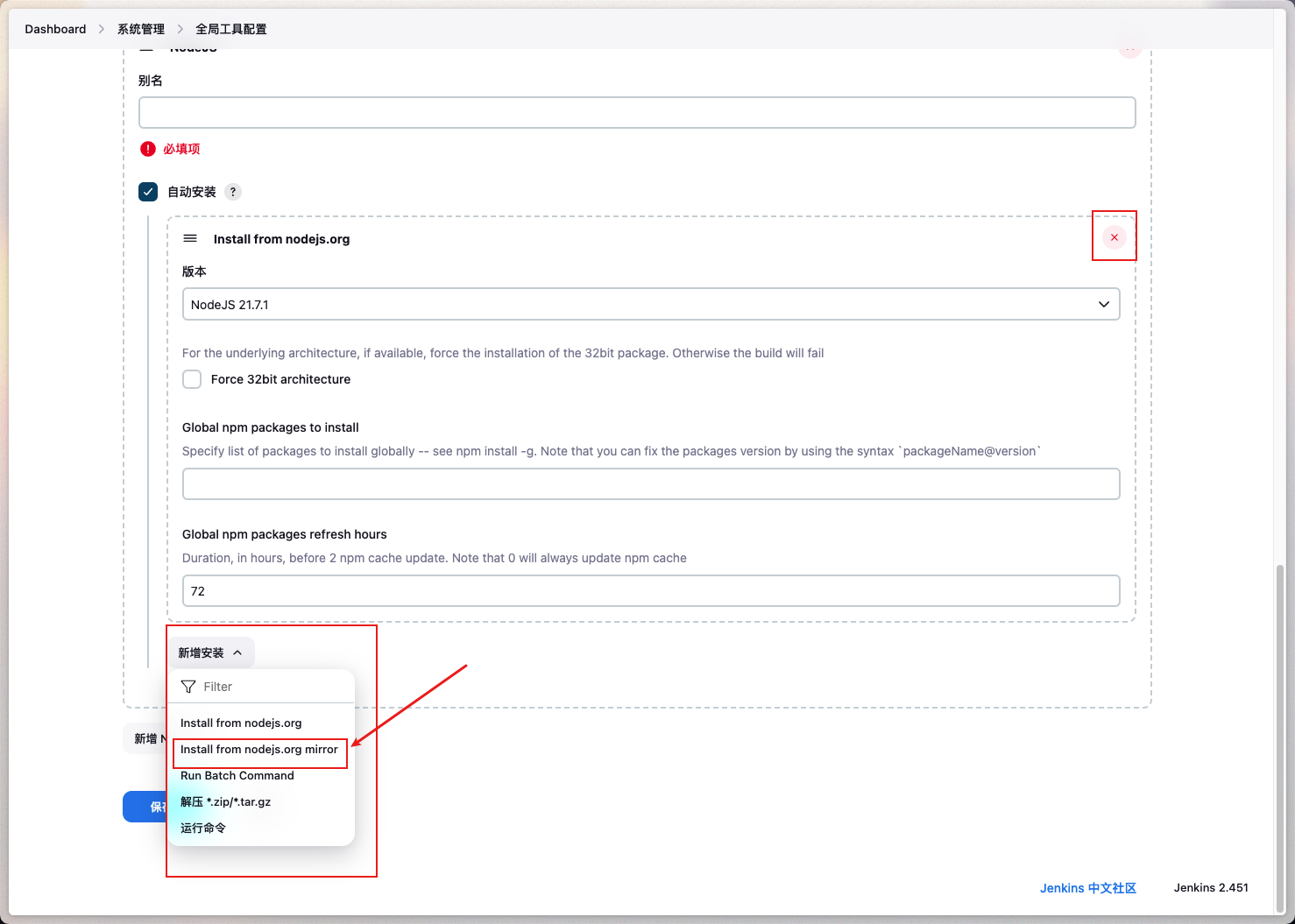This screenshot has height=924, width=1295.
Task: Select 运行命令 option
Action: coord(203,829)
